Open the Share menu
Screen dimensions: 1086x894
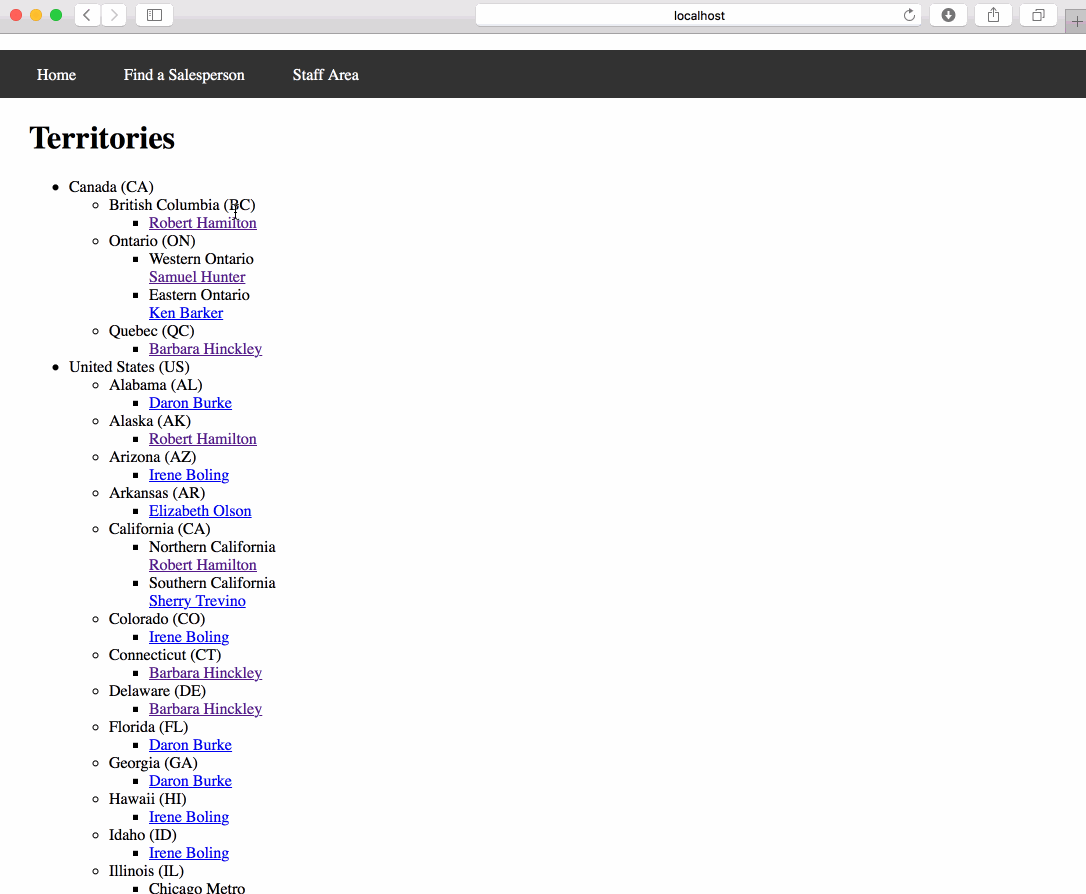click(x=992, y=15)
